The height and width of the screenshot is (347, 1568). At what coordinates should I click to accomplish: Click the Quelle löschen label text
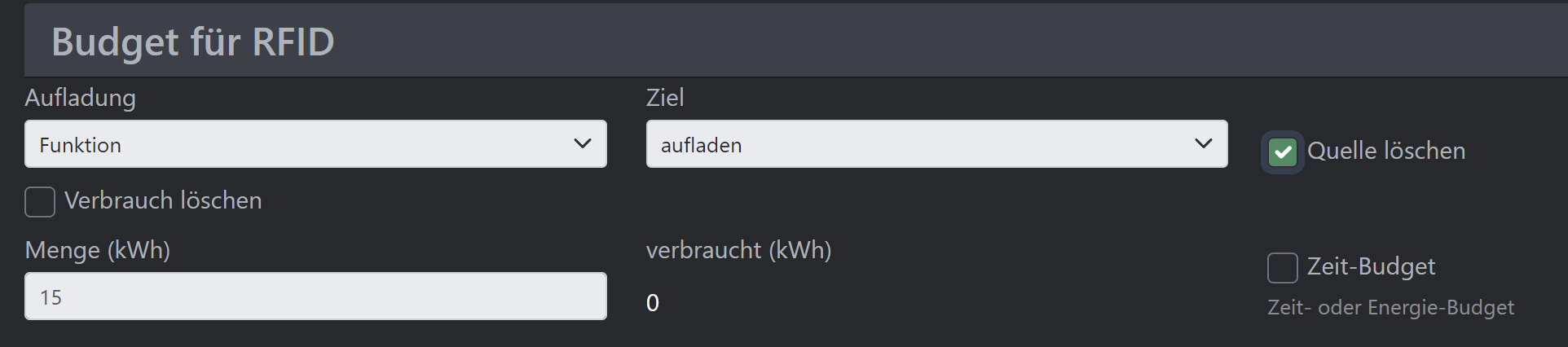1385,151
